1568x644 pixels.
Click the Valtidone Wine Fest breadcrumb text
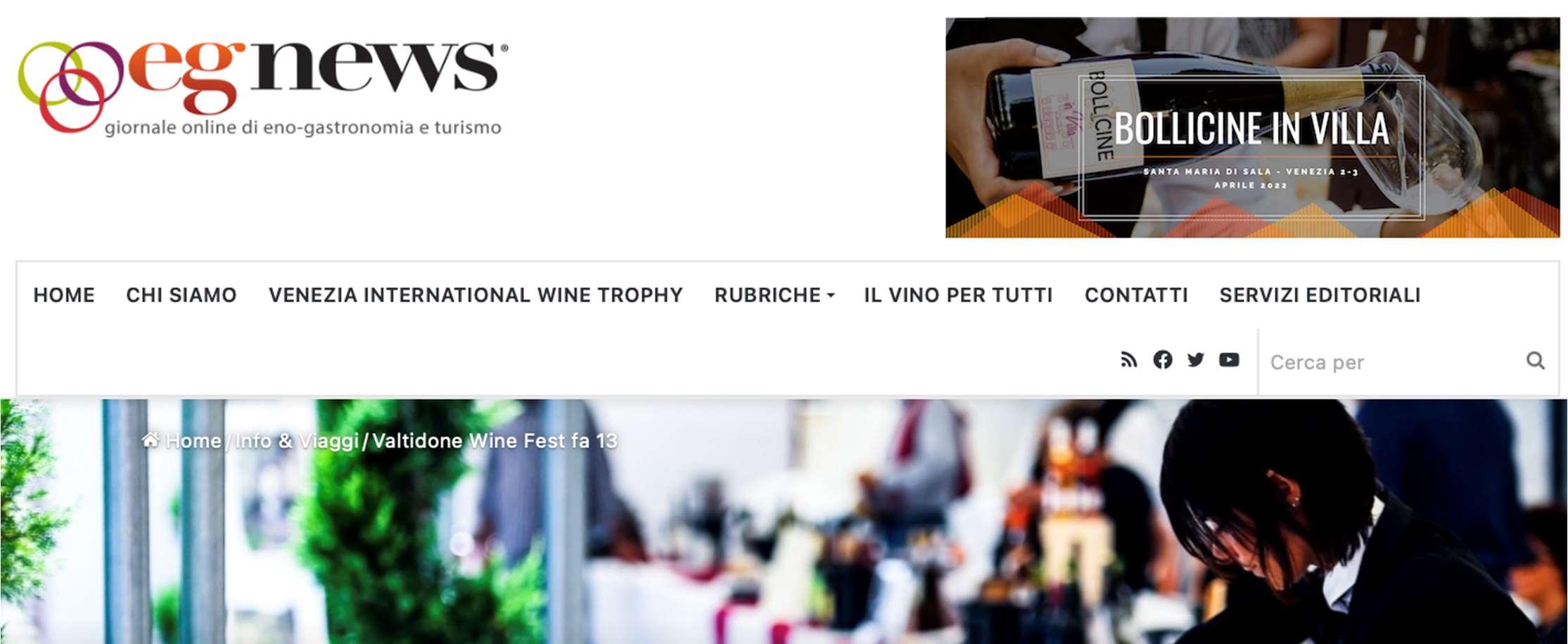[495, 441]
